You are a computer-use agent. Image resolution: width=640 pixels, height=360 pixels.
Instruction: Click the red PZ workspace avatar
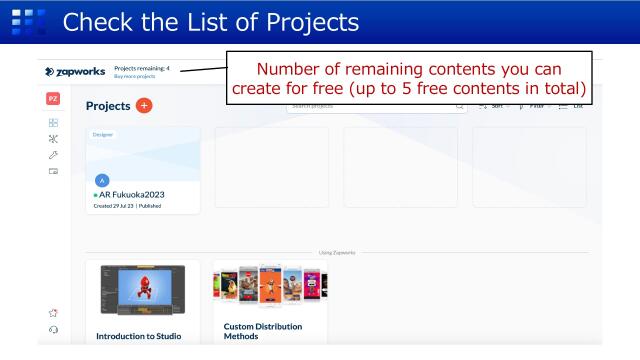(53, 99)
